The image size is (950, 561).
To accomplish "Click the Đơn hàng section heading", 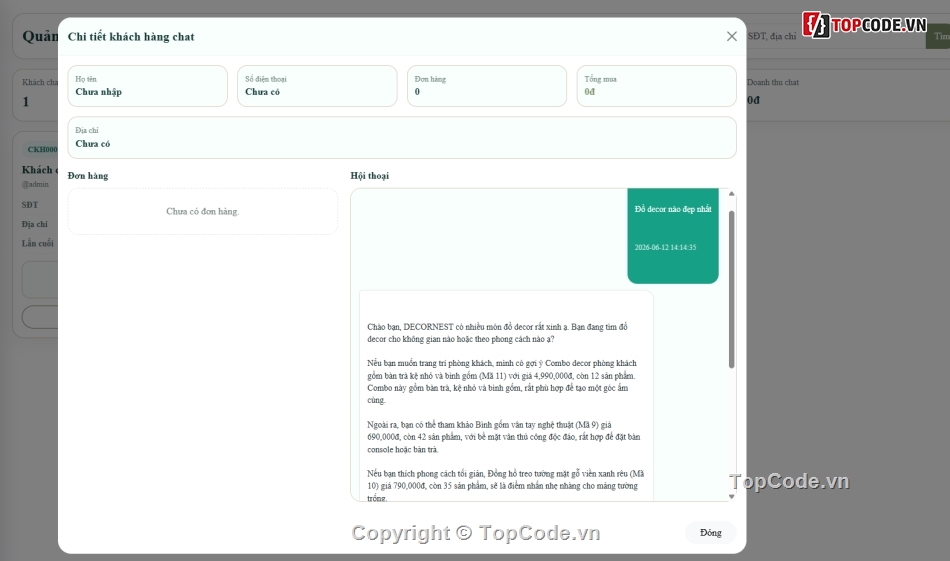I will [88, 176].
